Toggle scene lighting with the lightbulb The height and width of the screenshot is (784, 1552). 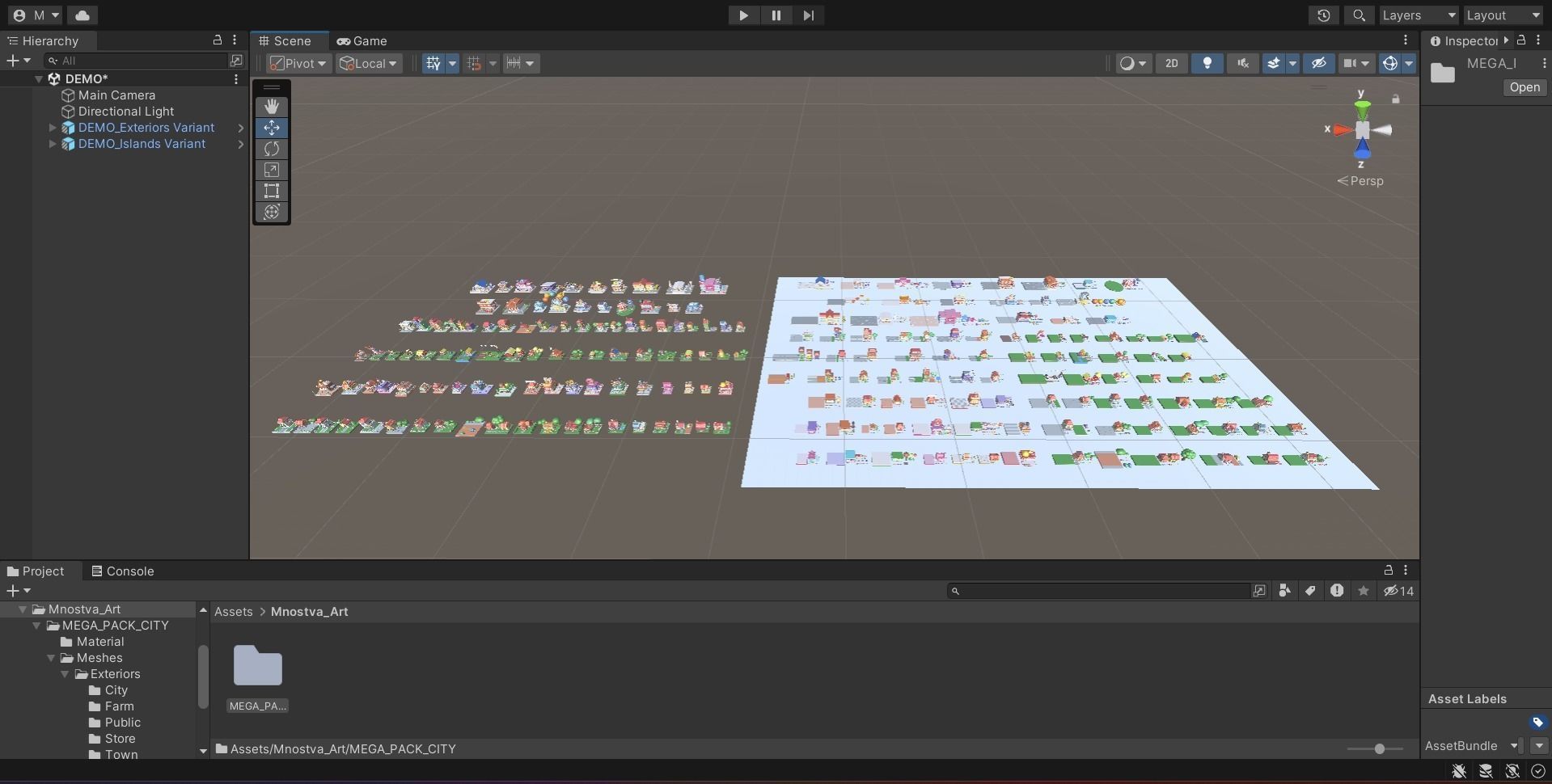[1207, 63]
